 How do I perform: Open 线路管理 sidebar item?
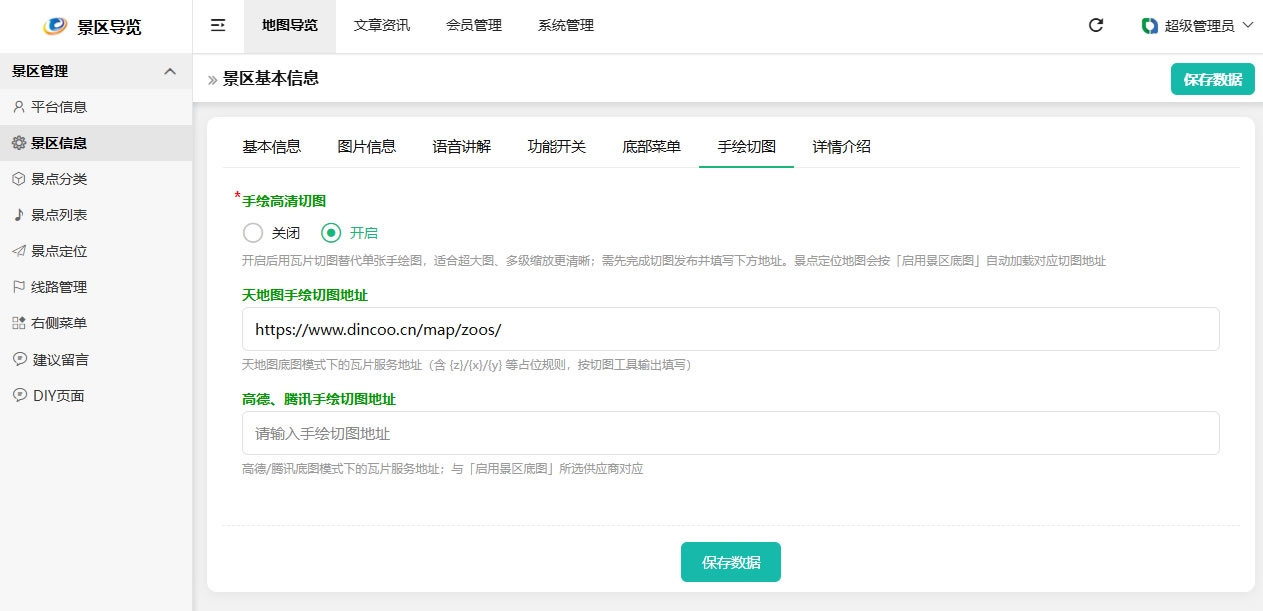[x=96, y=287]
